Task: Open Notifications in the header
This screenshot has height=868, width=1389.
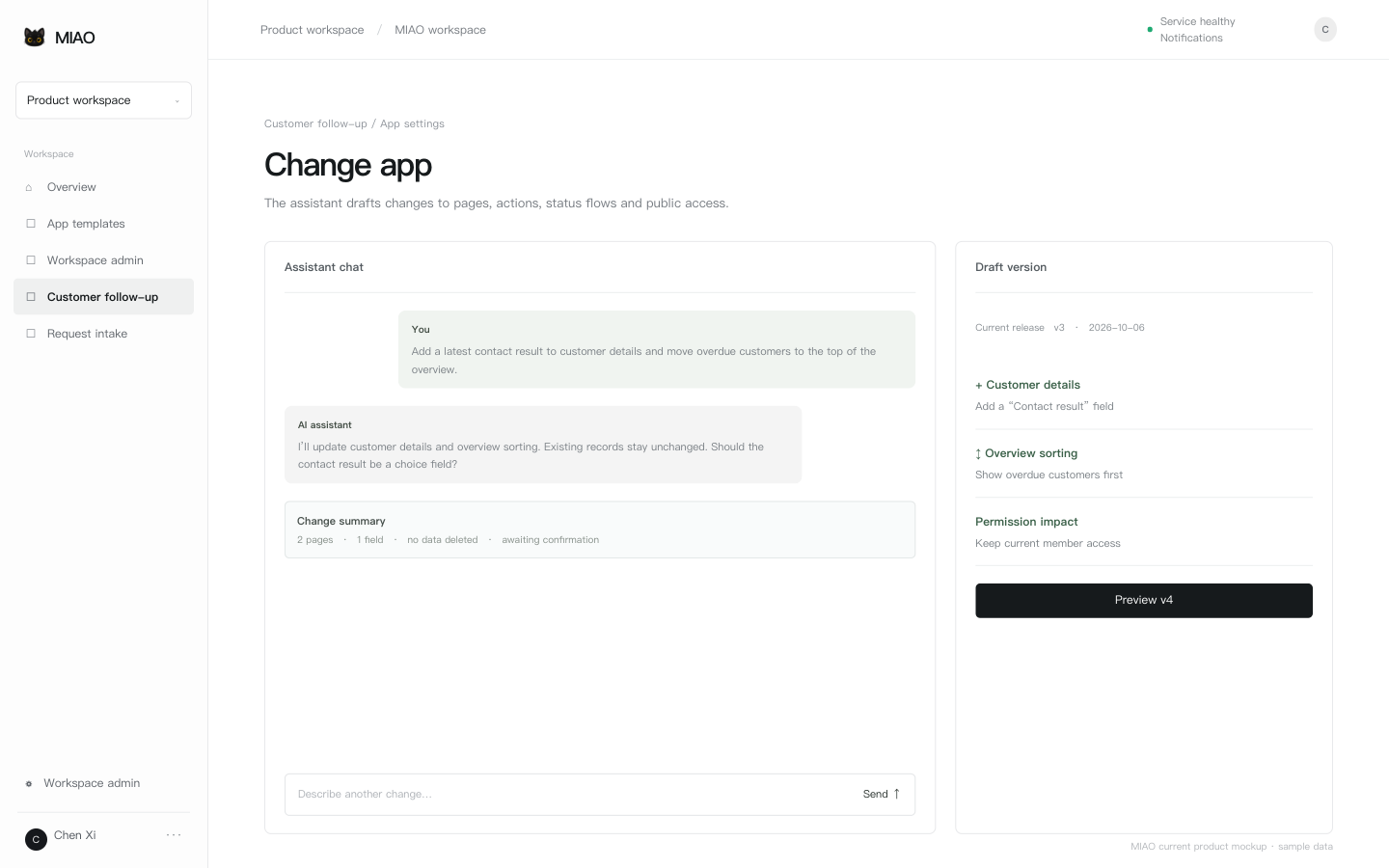Action: (1191, 38)
